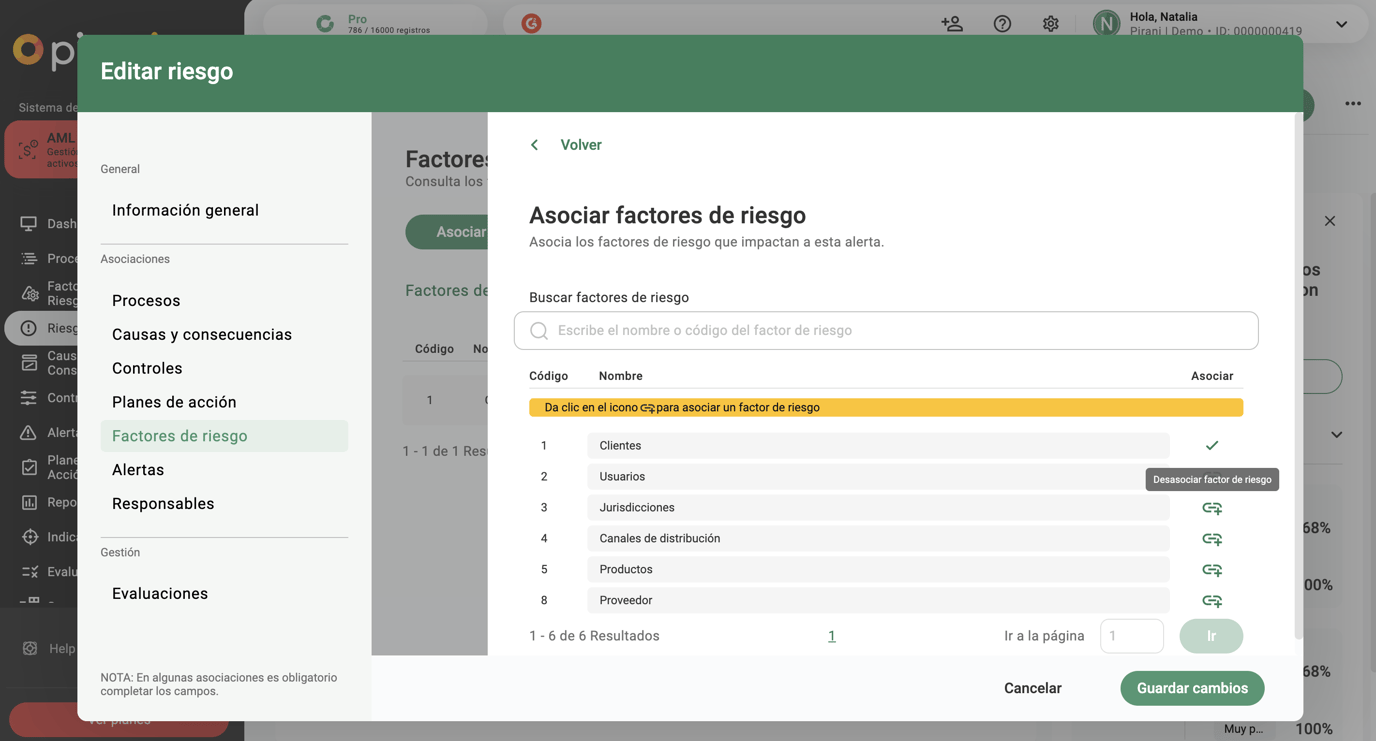Click the Proveedor factor name
This screenshot has width=1376, height=741.
(626, 601)
